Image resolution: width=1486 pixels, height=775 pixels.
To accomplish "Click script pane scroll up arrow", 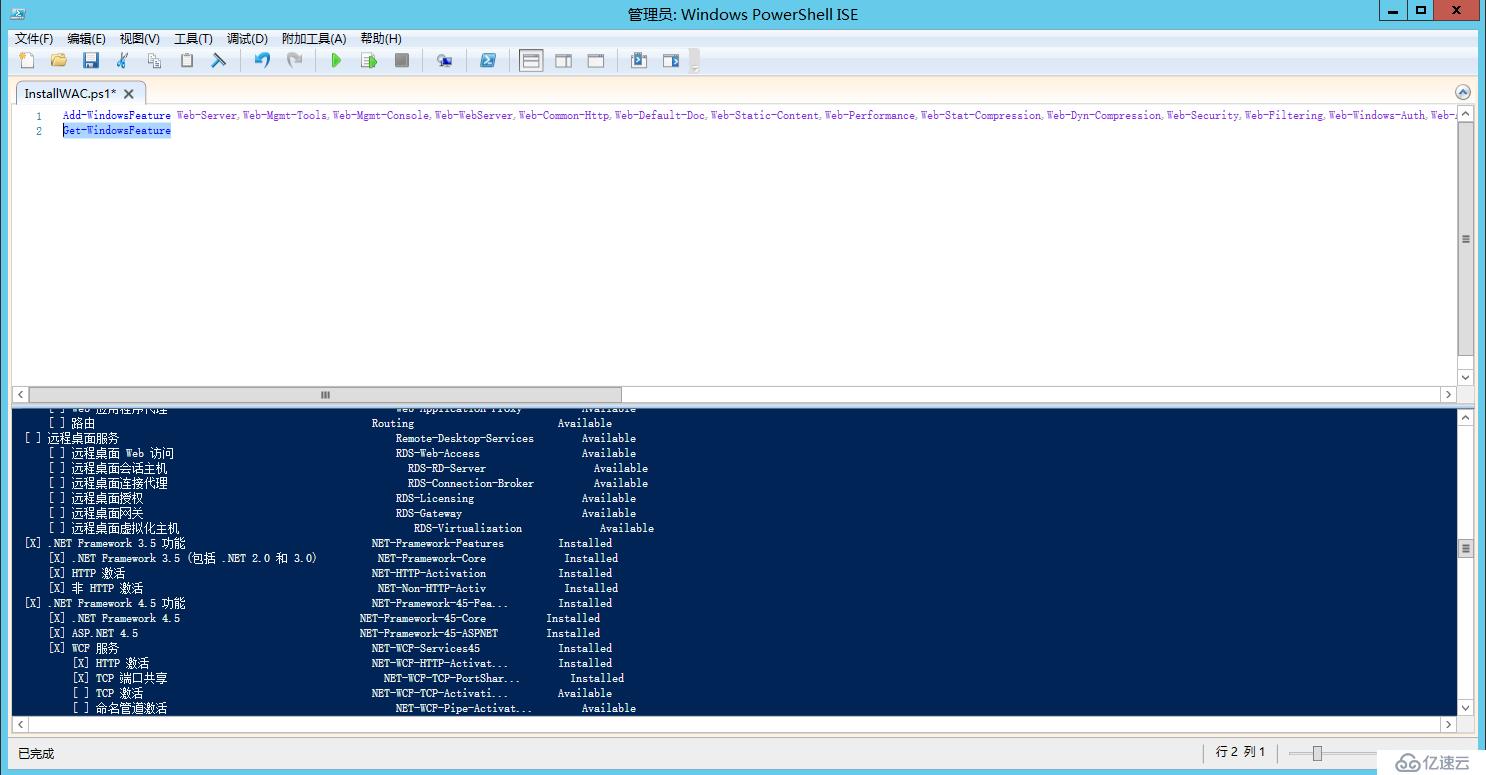I will coord(1466,114).
